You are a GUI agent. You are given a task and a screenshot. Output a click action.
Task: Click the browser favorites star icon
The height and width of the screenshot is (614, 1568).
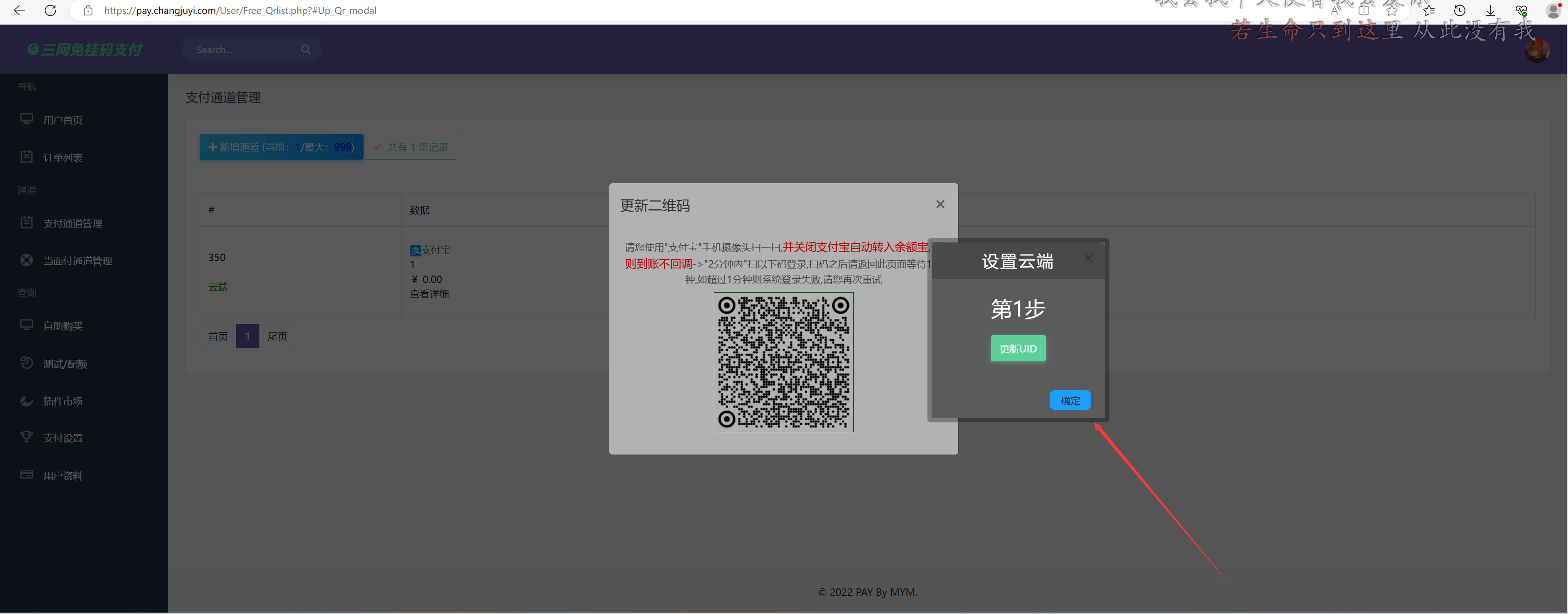coord(1392,10)
